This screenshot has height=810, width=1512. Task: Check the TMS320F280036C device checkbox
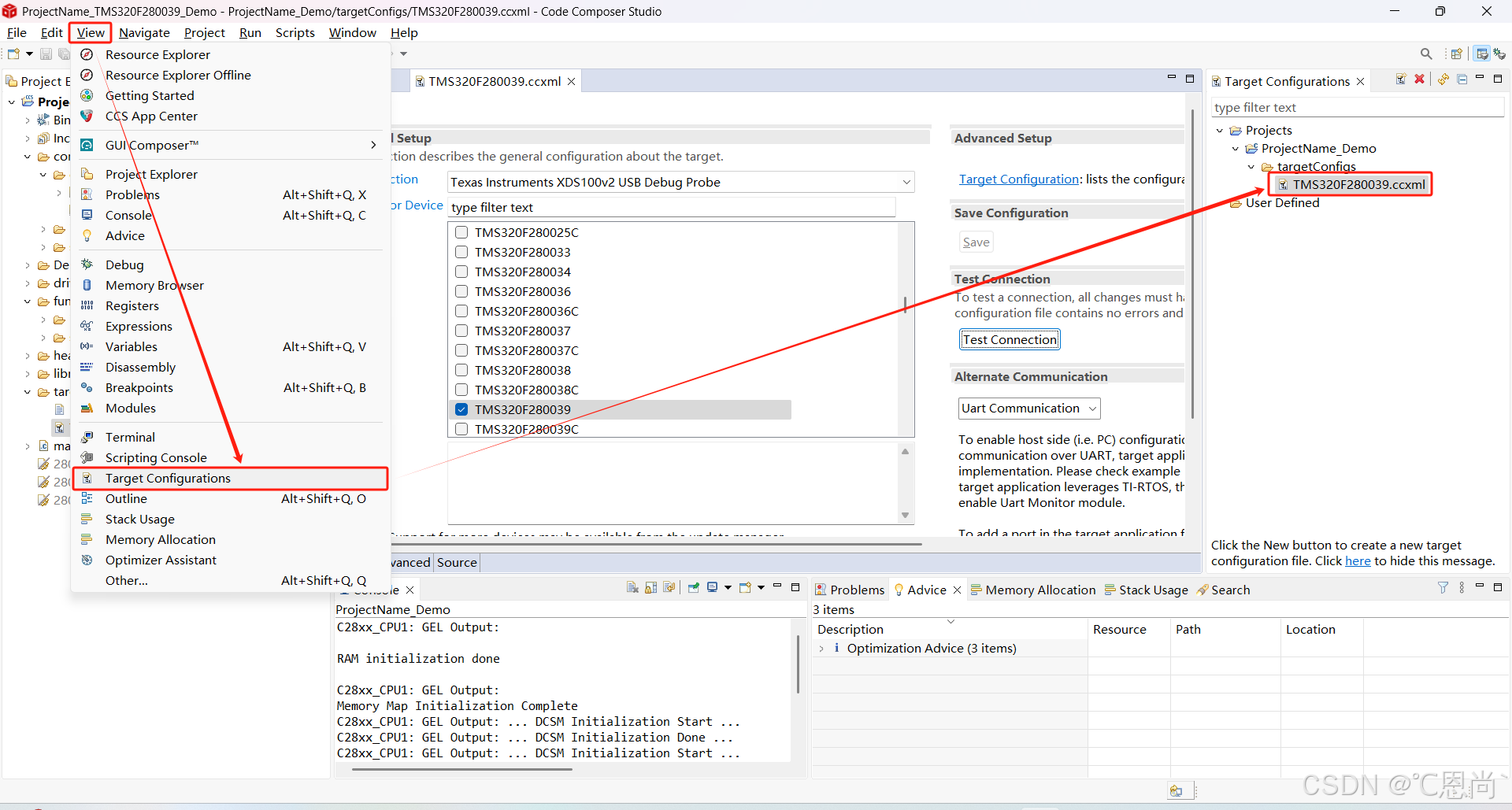click(x=461, y=311)
